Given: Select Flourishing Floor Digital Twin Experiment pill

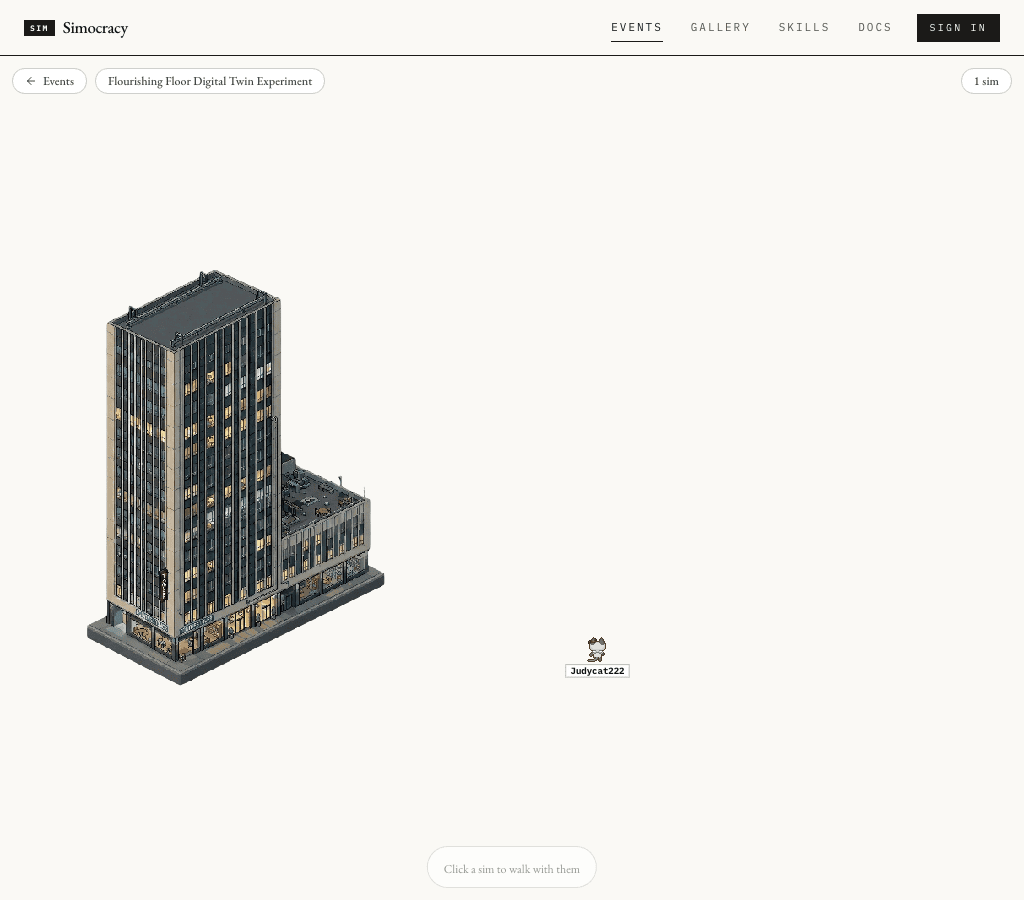Looking at the screenshot, I should click(210, 81).
